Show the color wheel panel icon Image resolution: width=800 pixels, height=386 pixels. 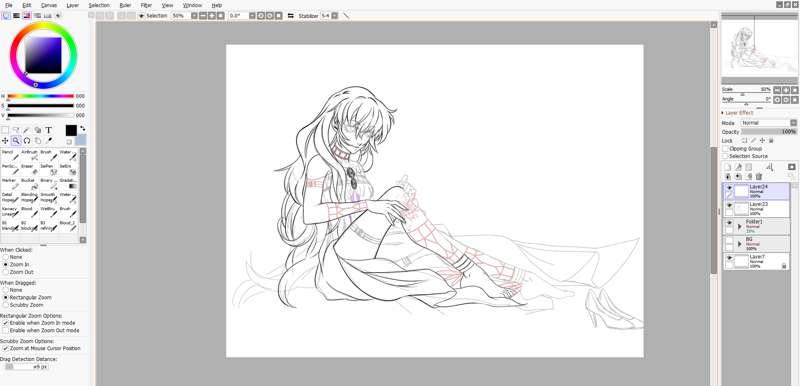[x=6, y=16]
